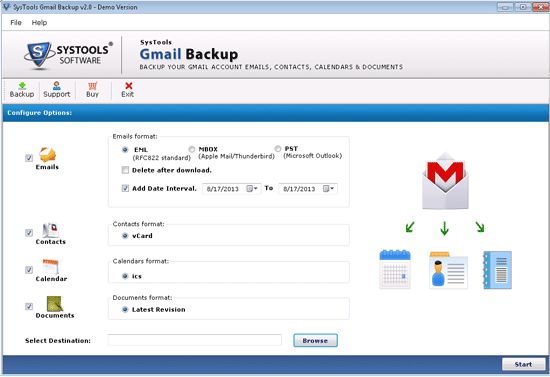Image resolution: width=550 pixels, height=377 pixels.
Task: Open the end date picker dropdown
Action: [329, 189]
